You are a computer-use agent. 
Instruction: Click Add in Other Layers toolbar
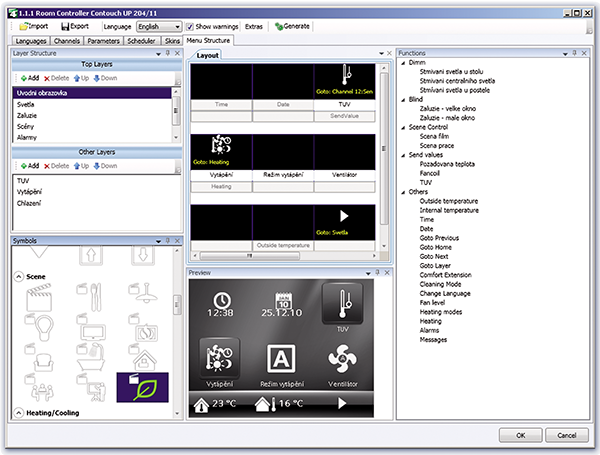pyautogui.click(x=30, y=166)
